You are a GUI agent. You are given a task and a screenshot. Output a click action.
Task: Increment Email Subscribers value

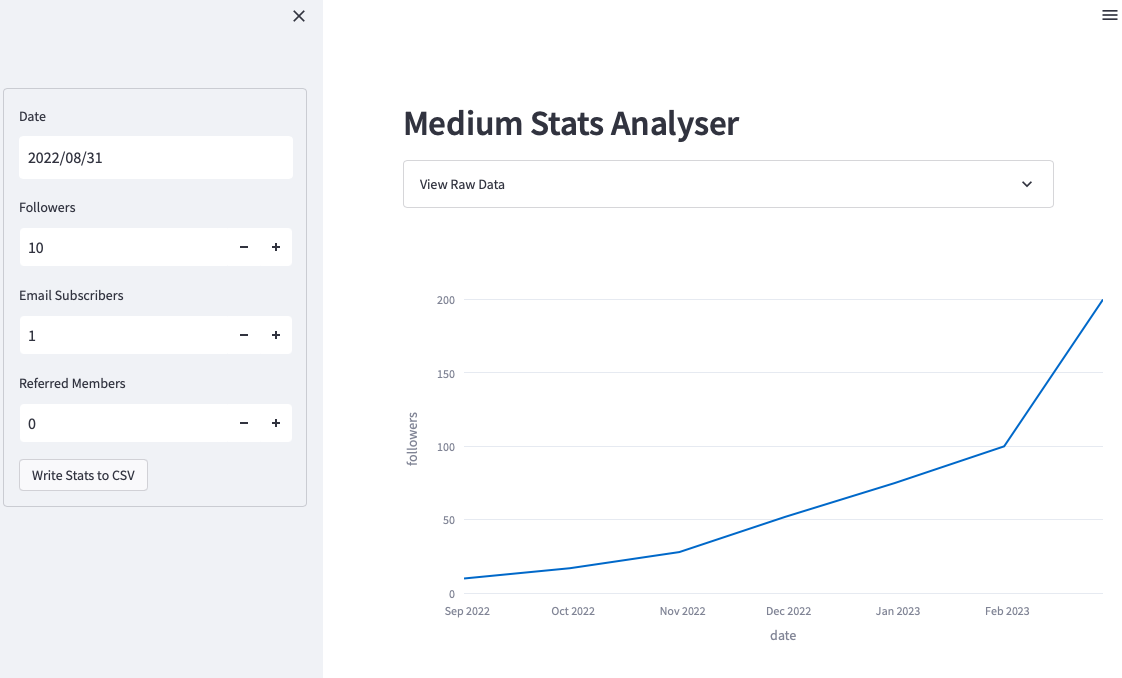(276, 335)
